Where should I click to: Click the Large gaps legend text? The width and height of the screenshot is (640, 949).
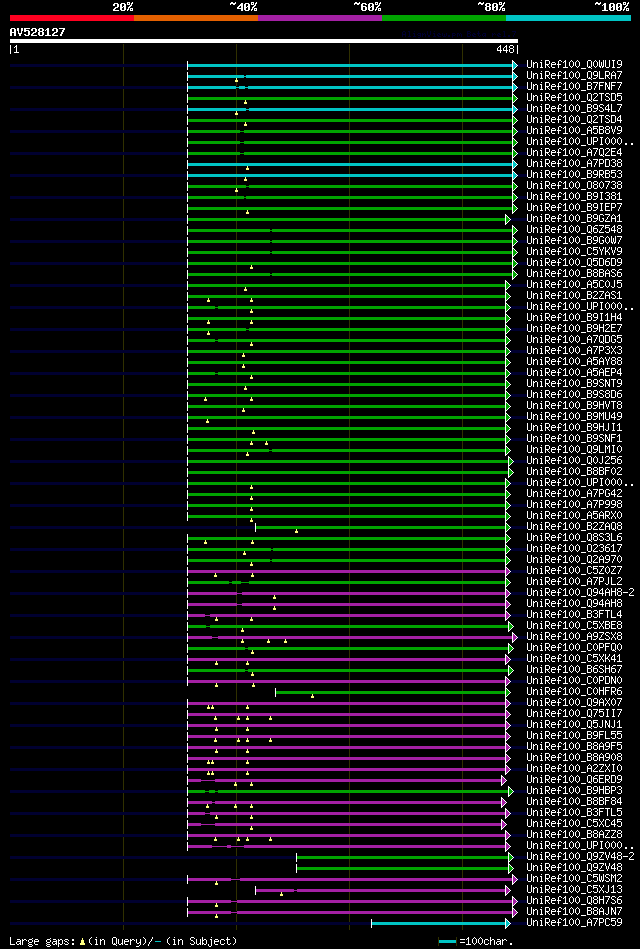(124, 942)
